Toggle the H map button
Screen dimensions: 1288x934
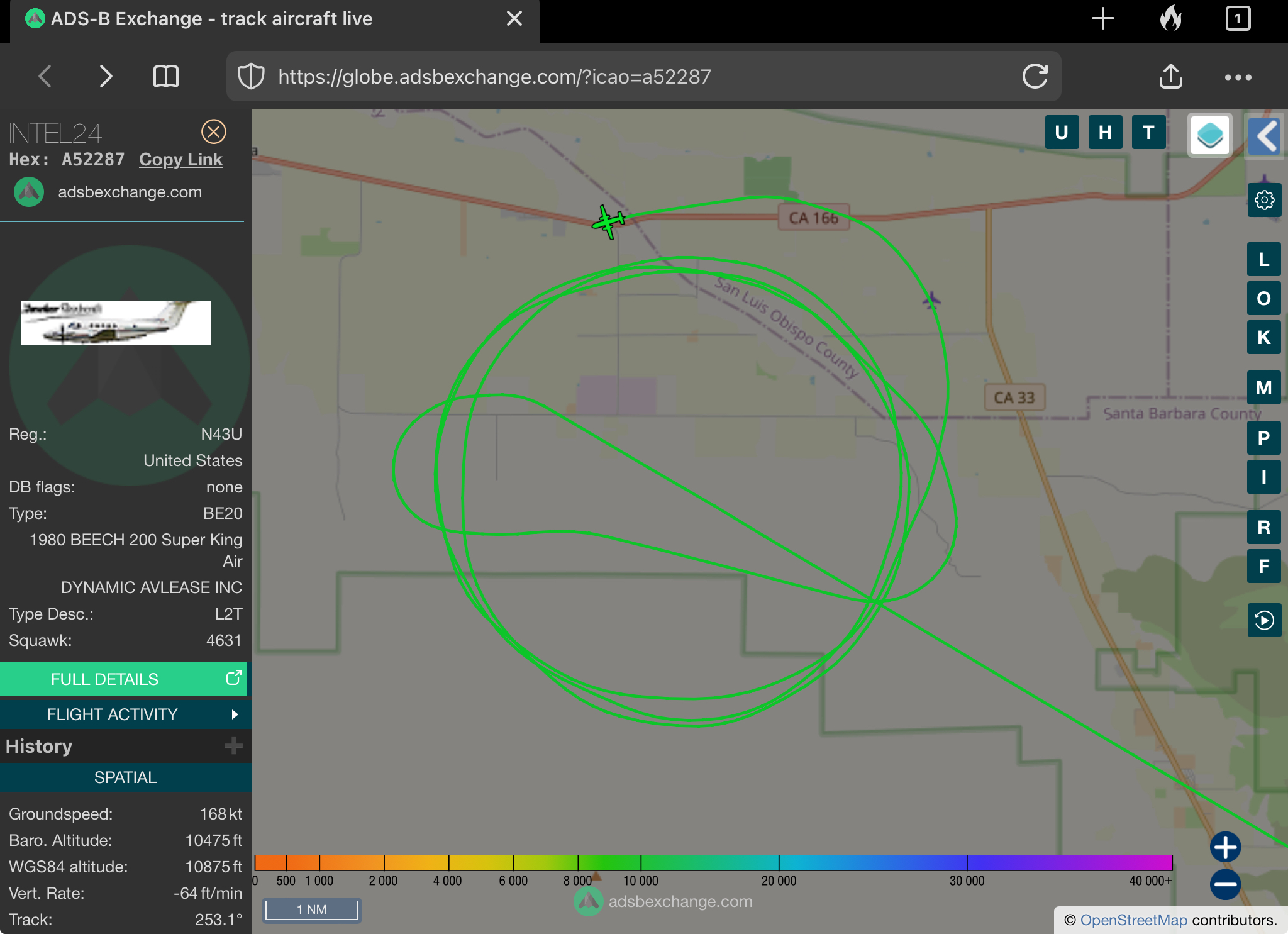tap(1105, 133)
